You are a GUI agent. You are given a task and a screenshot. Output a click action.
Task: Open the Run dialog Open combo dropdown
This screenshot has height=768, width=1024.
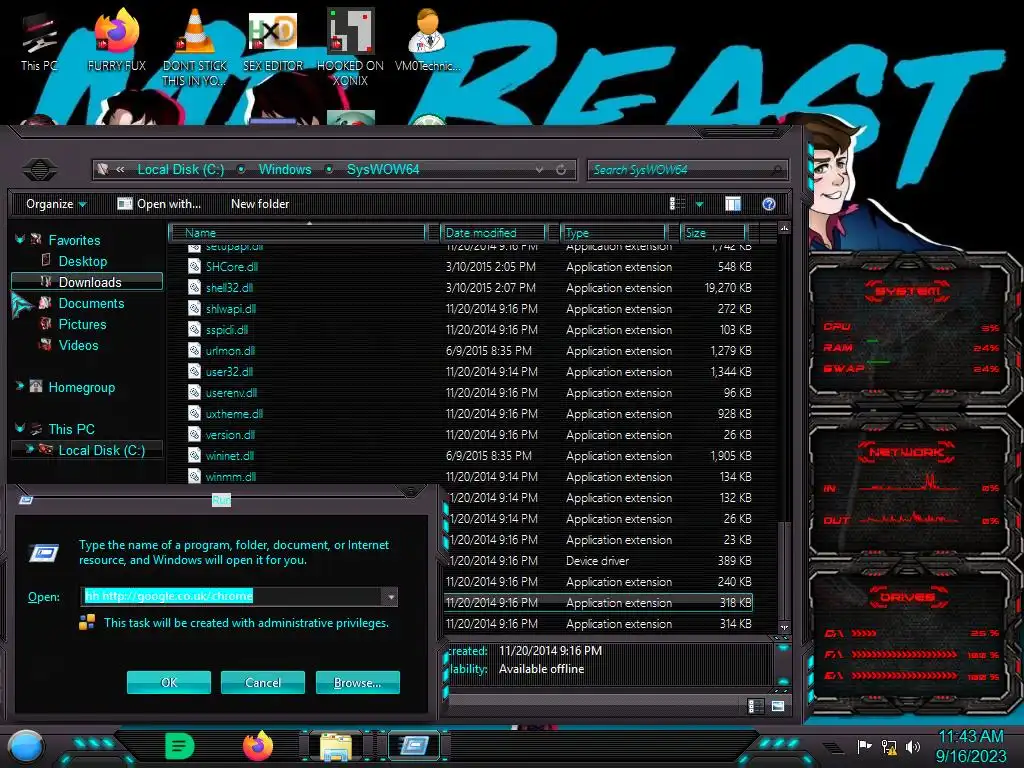pyautogui.click(x=391, y=596)
